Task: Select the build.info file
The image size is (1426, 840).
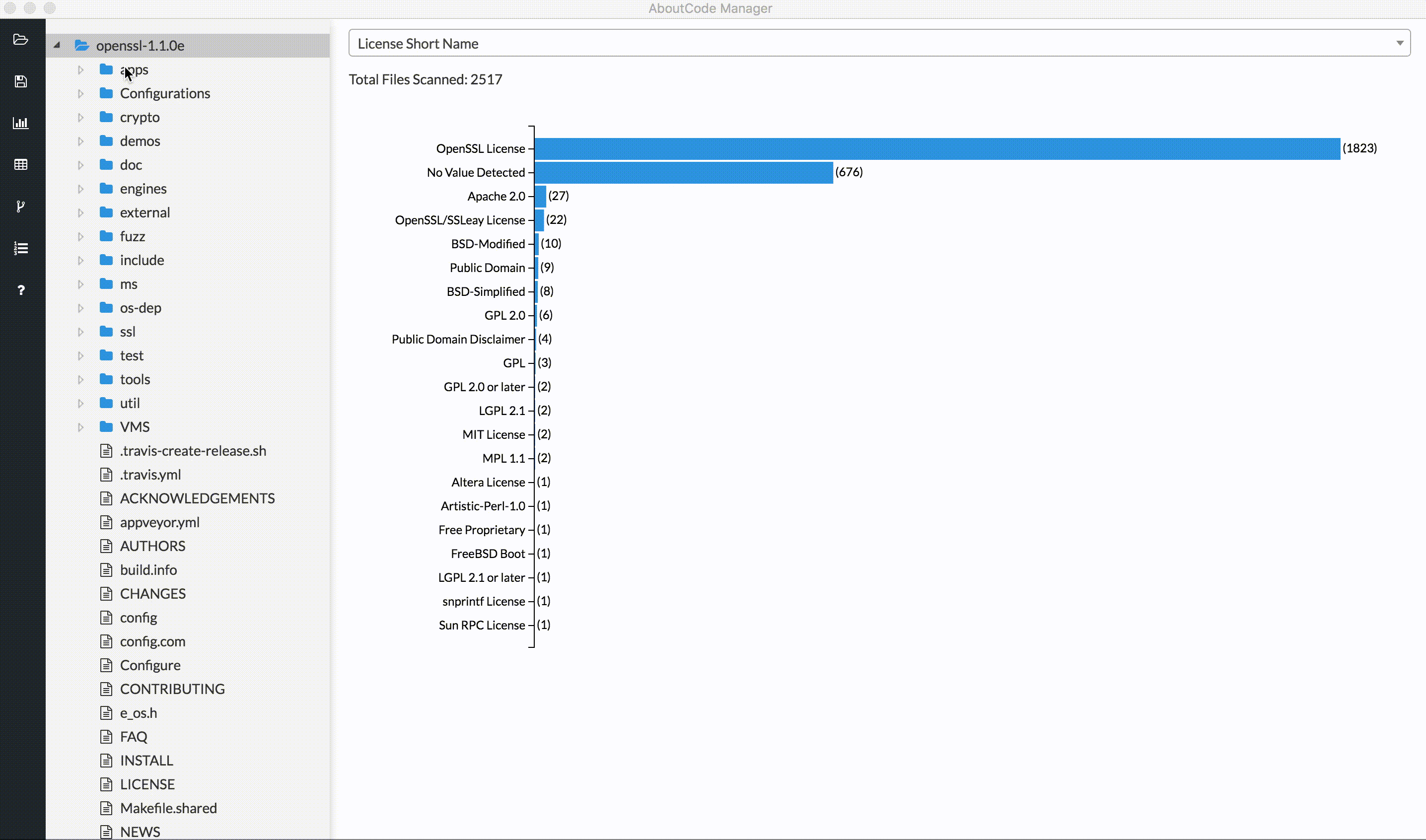Action: 148,569
